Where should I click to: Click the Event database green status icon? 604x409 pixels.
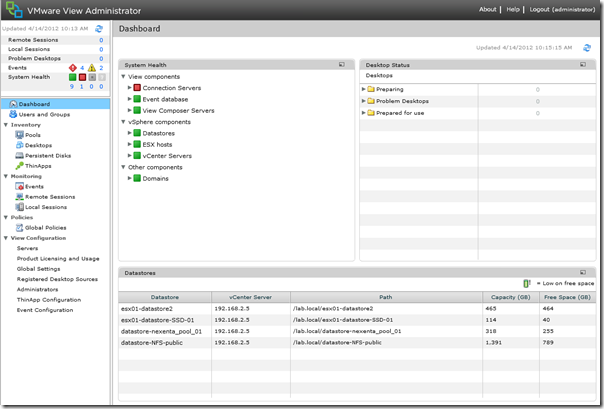tap(137, 99)
